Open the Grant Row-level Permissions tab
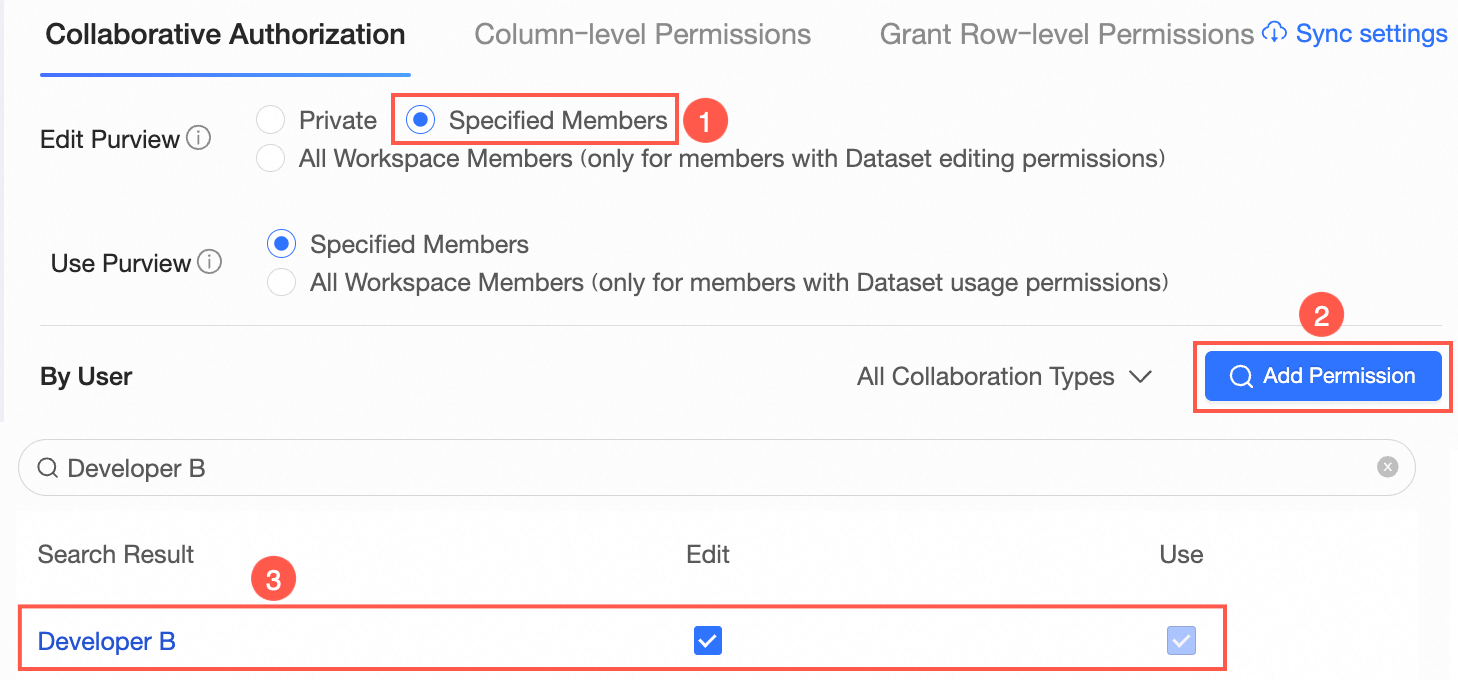This screenshot has width=1458, height=680. (1066, 34)
